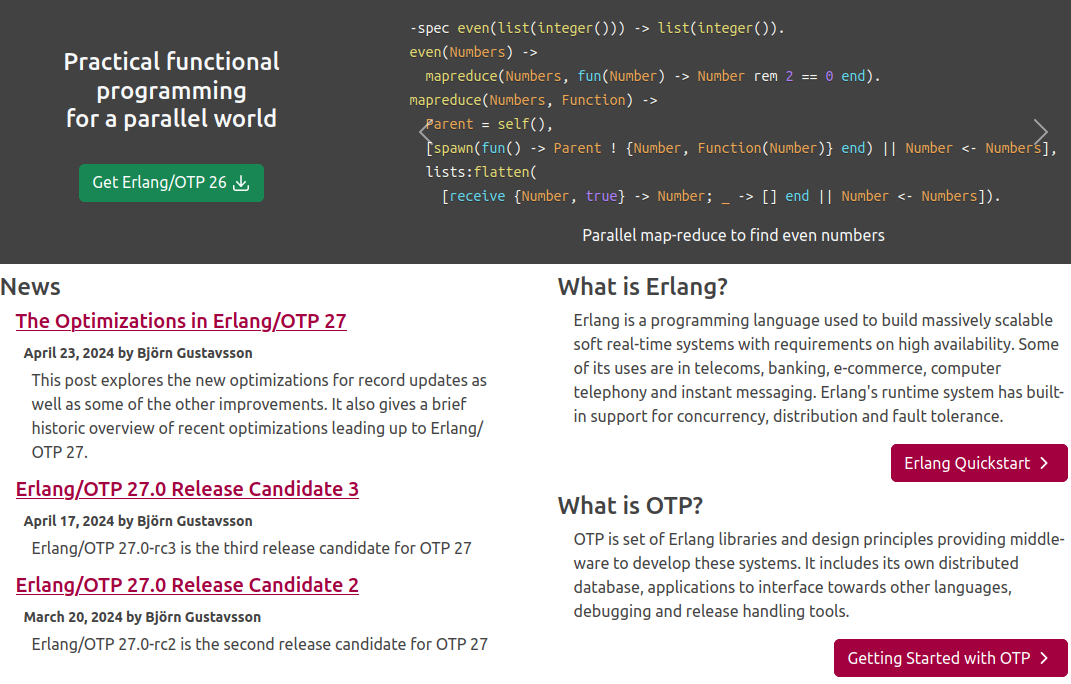
Task: Click the Erlang Quickstart button
Action: coord(979,463)
